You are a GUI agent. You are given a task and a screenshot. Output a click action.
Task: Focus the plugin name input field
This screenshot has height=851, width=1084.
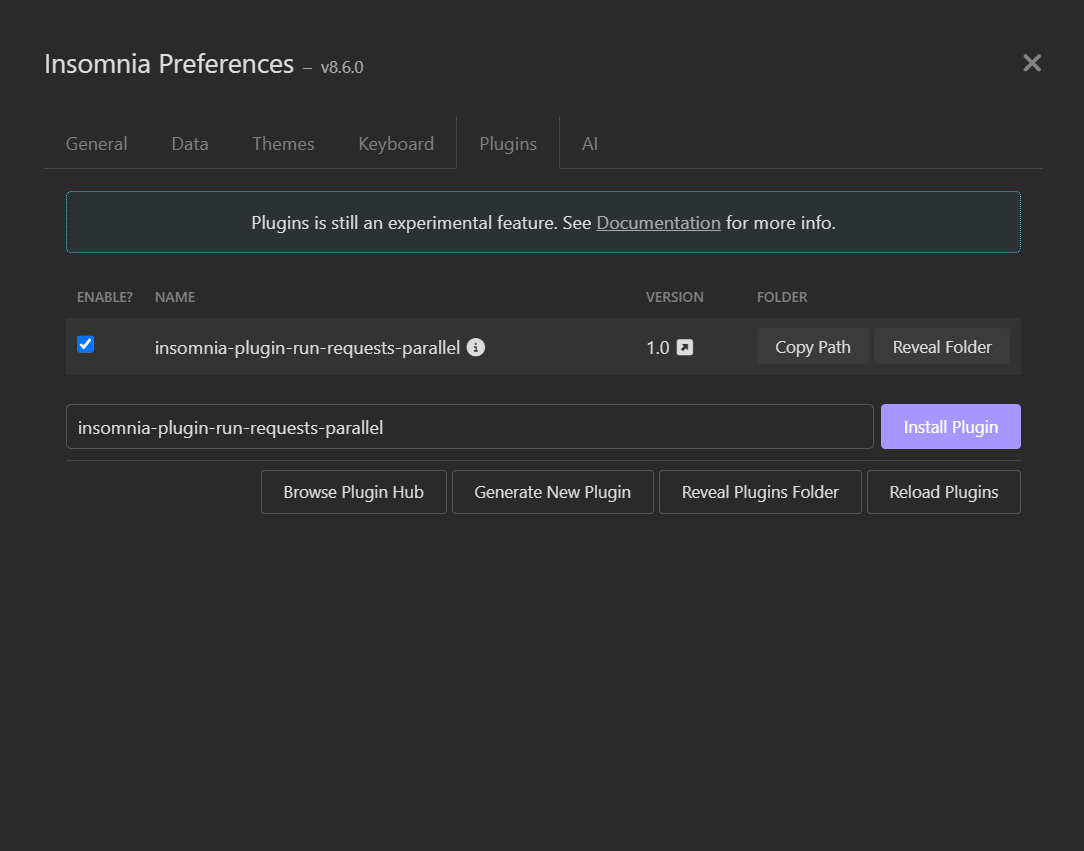[x=470, y=427]
